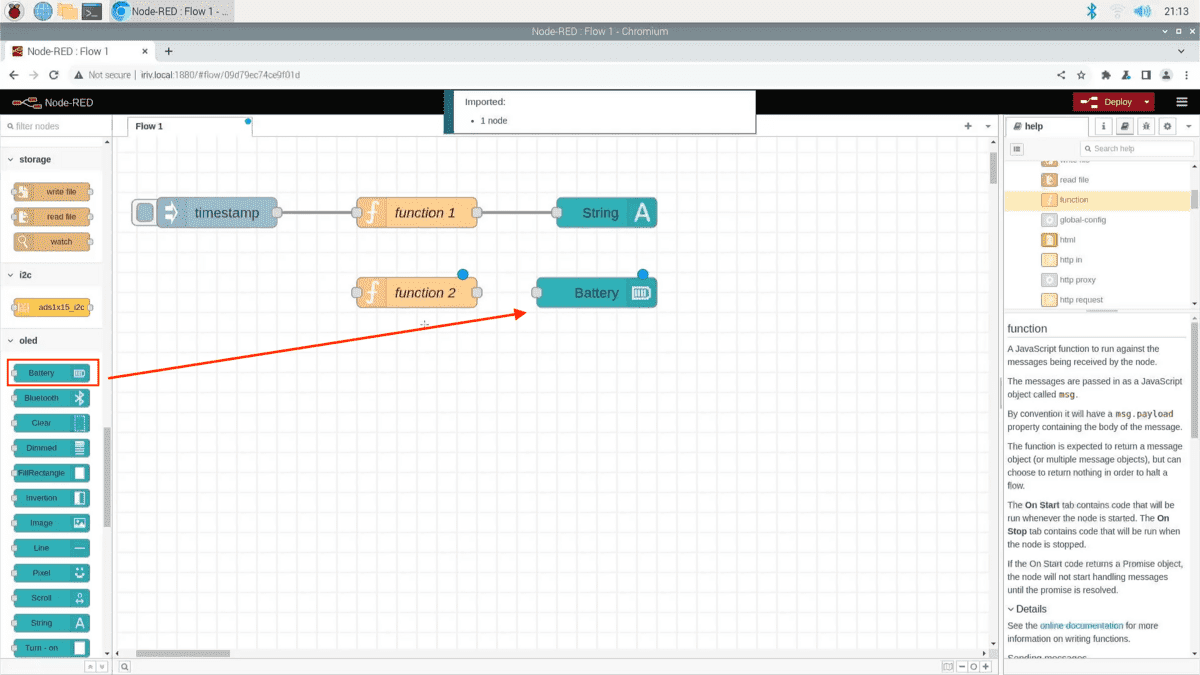Collapse the Details section in help
Screen dimensions: 1200x675
point(1026,609)
